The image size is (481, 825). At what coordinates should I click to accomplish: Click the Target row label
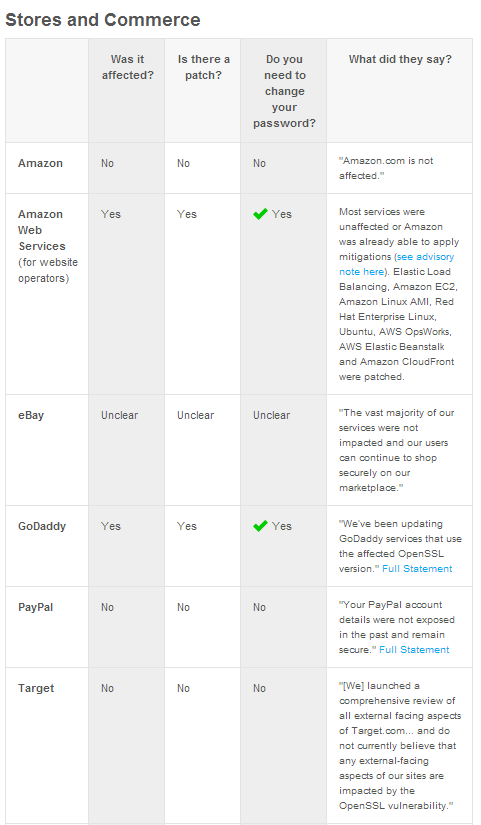[36, 688]
